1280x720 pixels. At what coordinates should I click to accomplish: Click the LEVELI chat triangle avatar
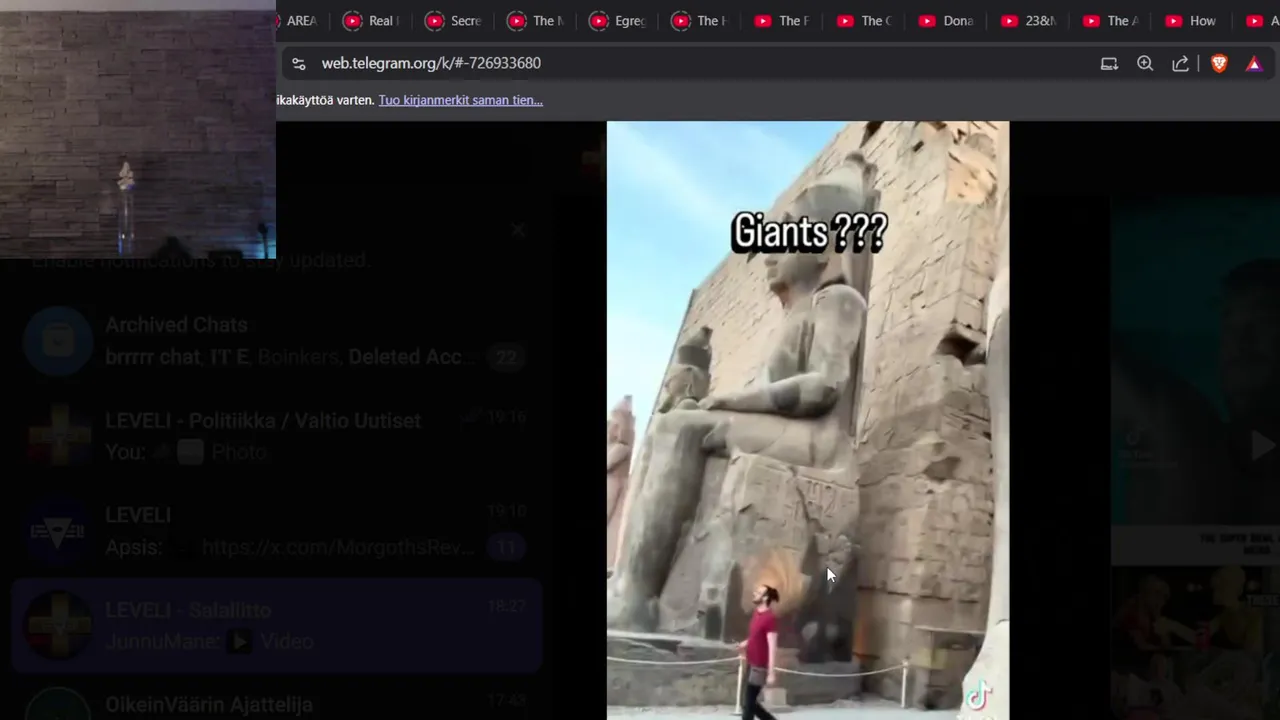click(x=58, y=531)
